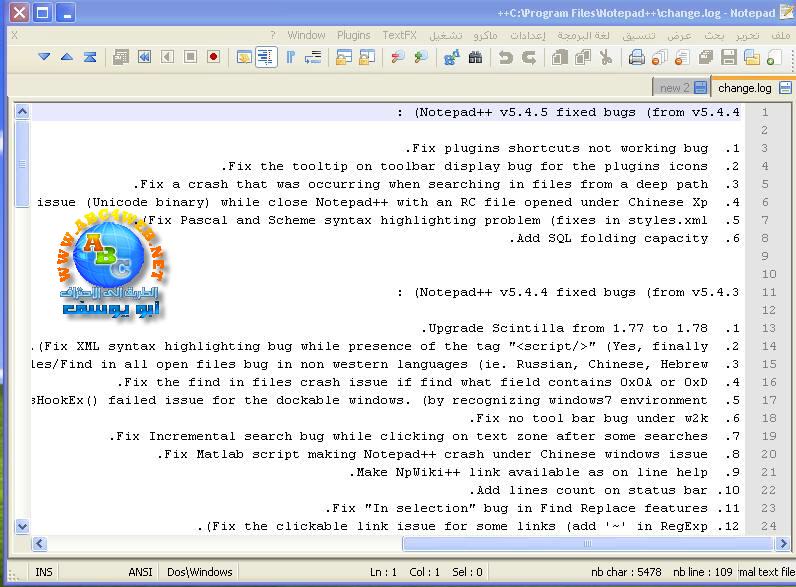
Task: Click the horizontal scrollbar thumb
Action: (x=588, y=544)
